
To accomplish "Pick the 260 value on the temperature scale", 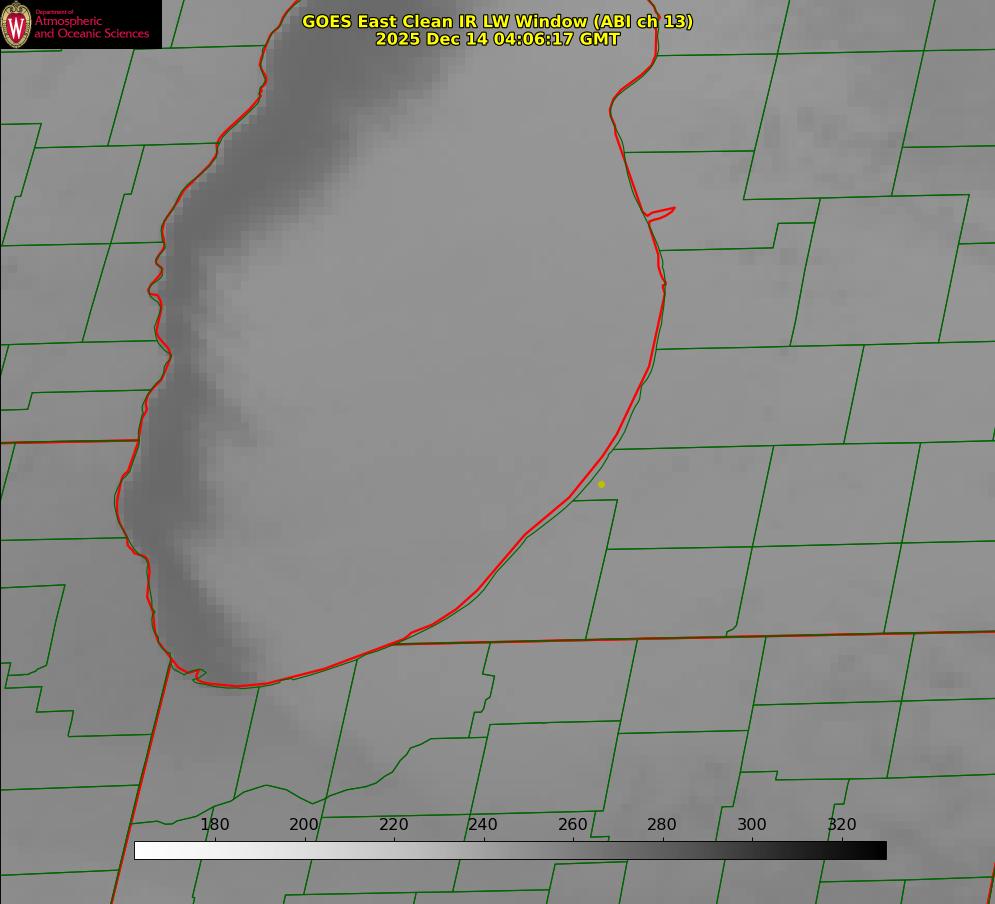I will (573, 824).
